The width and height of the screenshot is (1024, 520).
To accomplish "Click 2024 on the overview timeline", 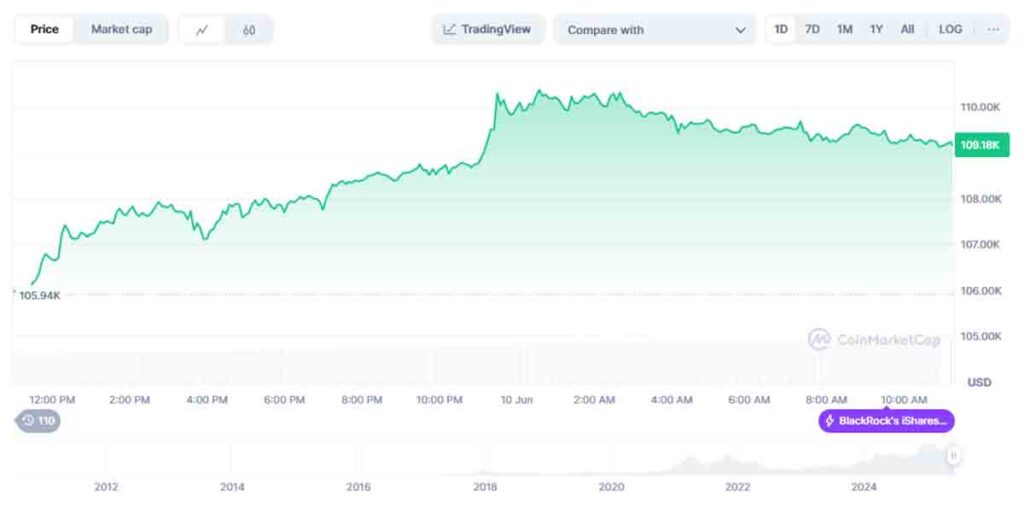I will tap(864, 487).
